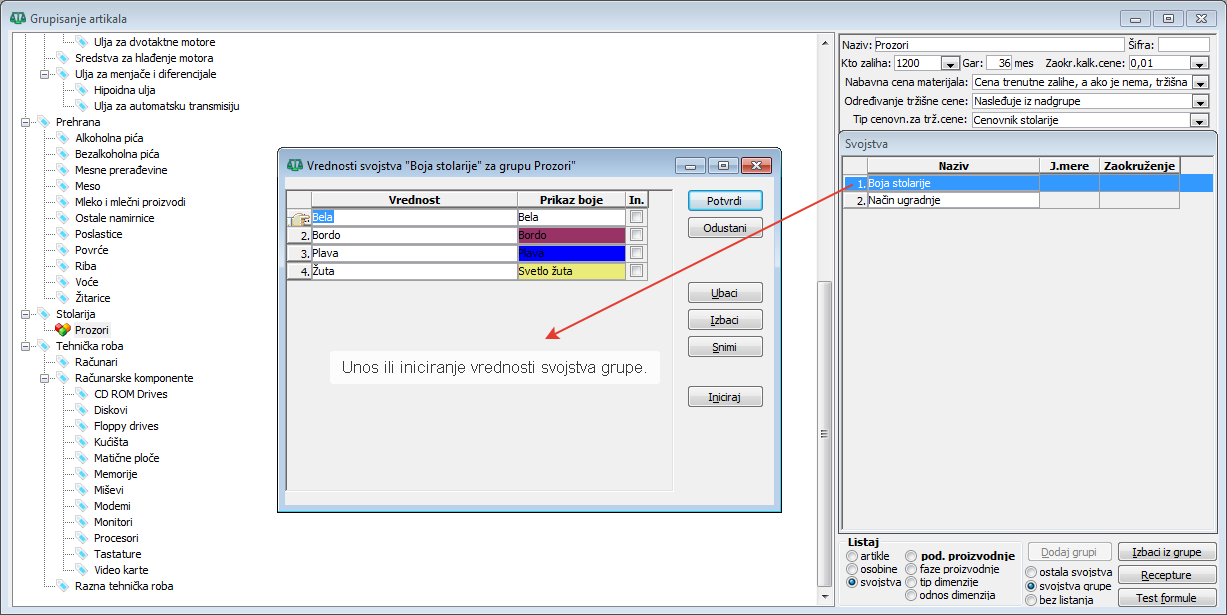Select Procesori in the group tree
Screen dimensions: 1227x615
[117, 538]
